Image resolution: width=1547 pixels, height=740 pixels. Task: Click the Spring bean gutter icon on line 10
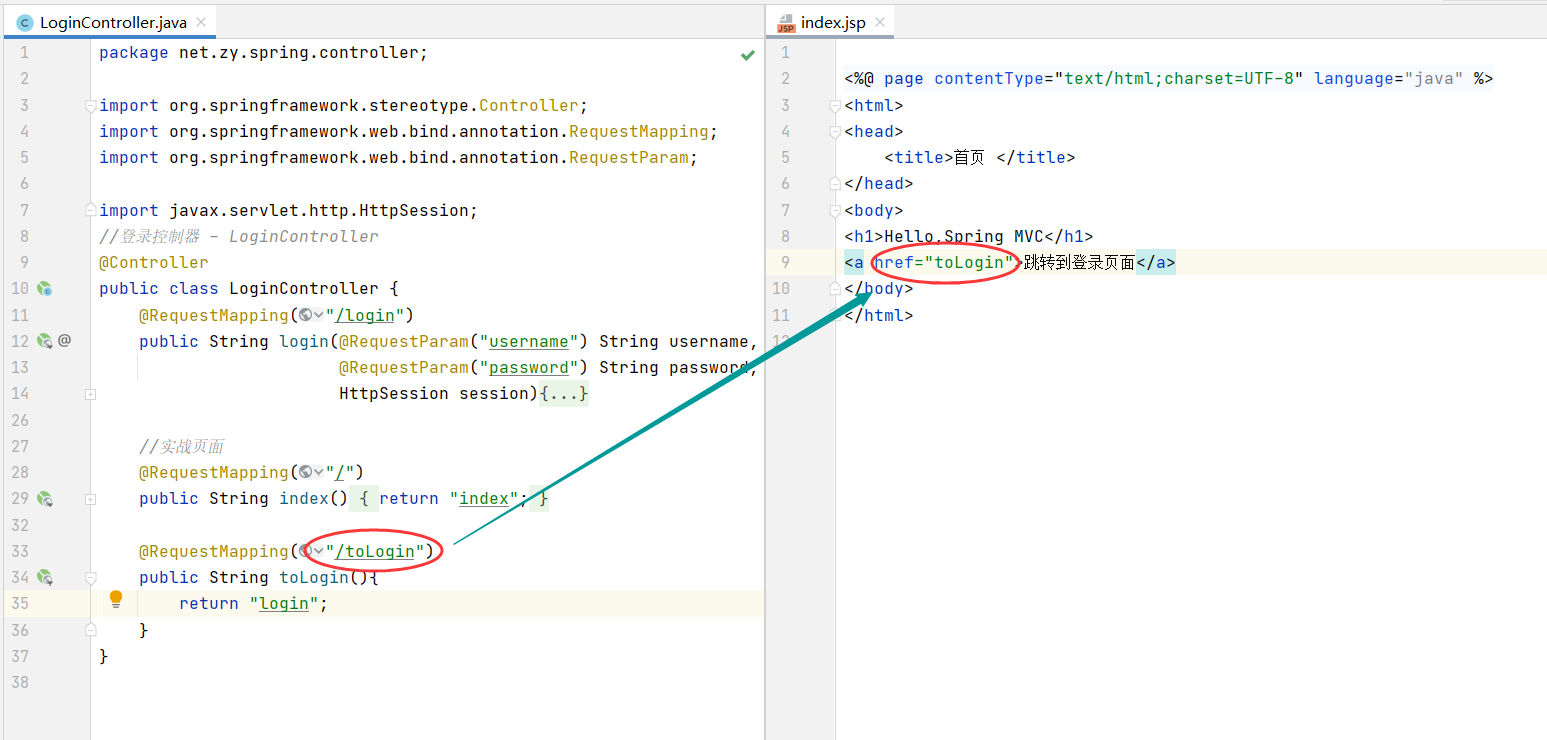44,289
